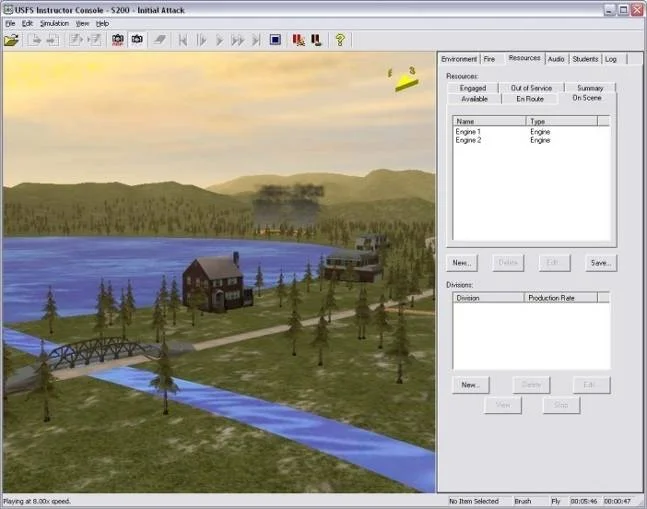647x509 pixels.
Task: Select the On Scene resources tab
Action: [587, 98]
